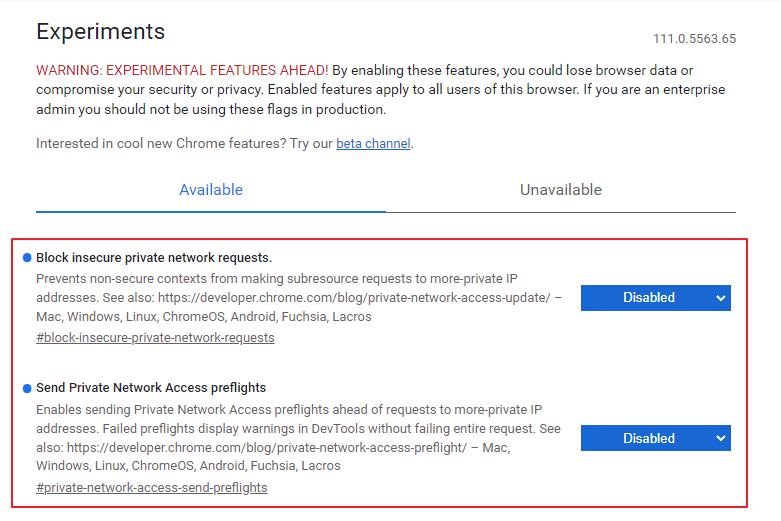Click the Experiments page heading

pyautogui.click(x=101, y=31)
